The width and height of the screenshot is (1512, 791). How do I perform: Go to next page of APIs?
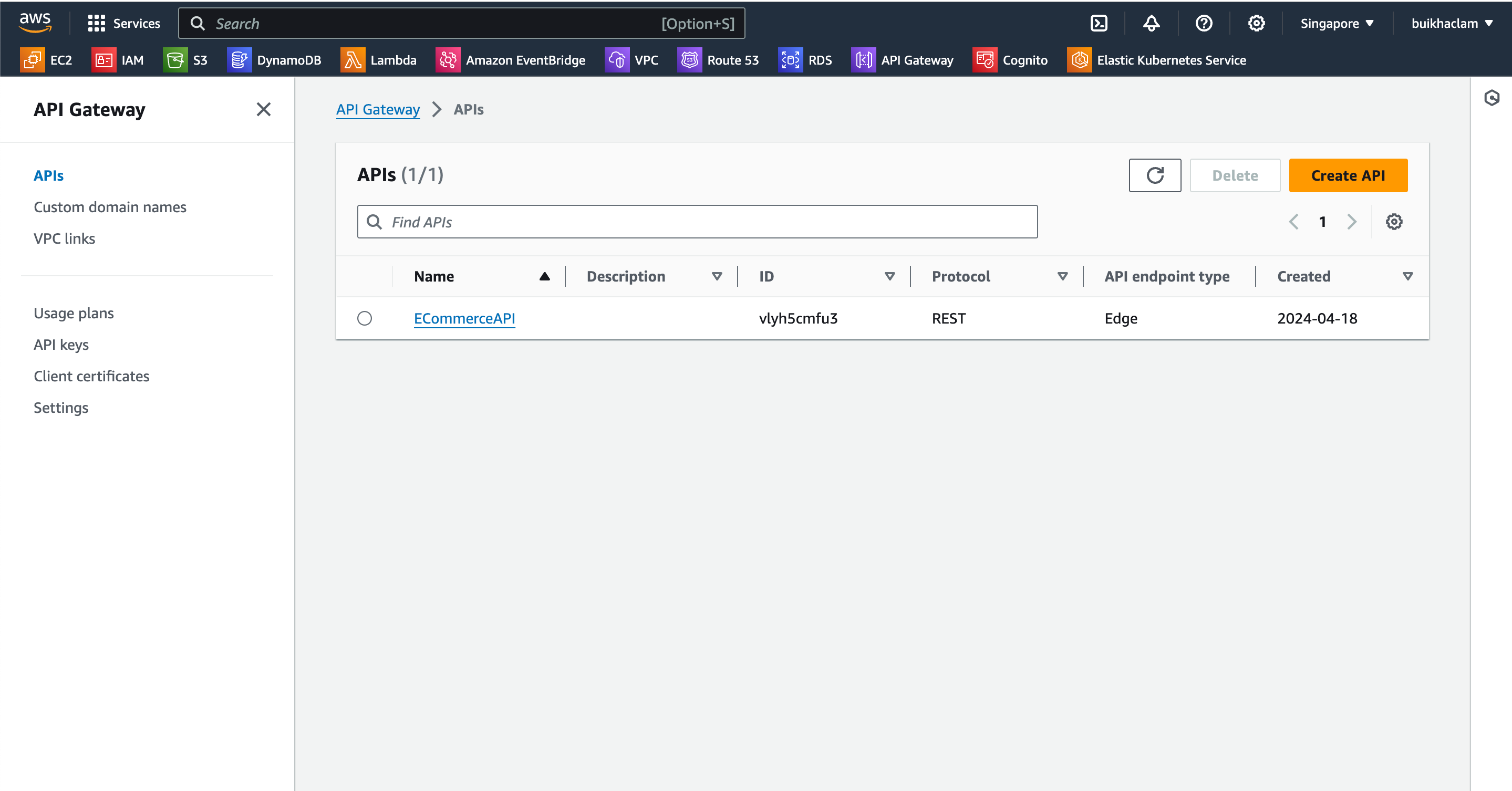pyautogui.click(x=1352, y=222)
